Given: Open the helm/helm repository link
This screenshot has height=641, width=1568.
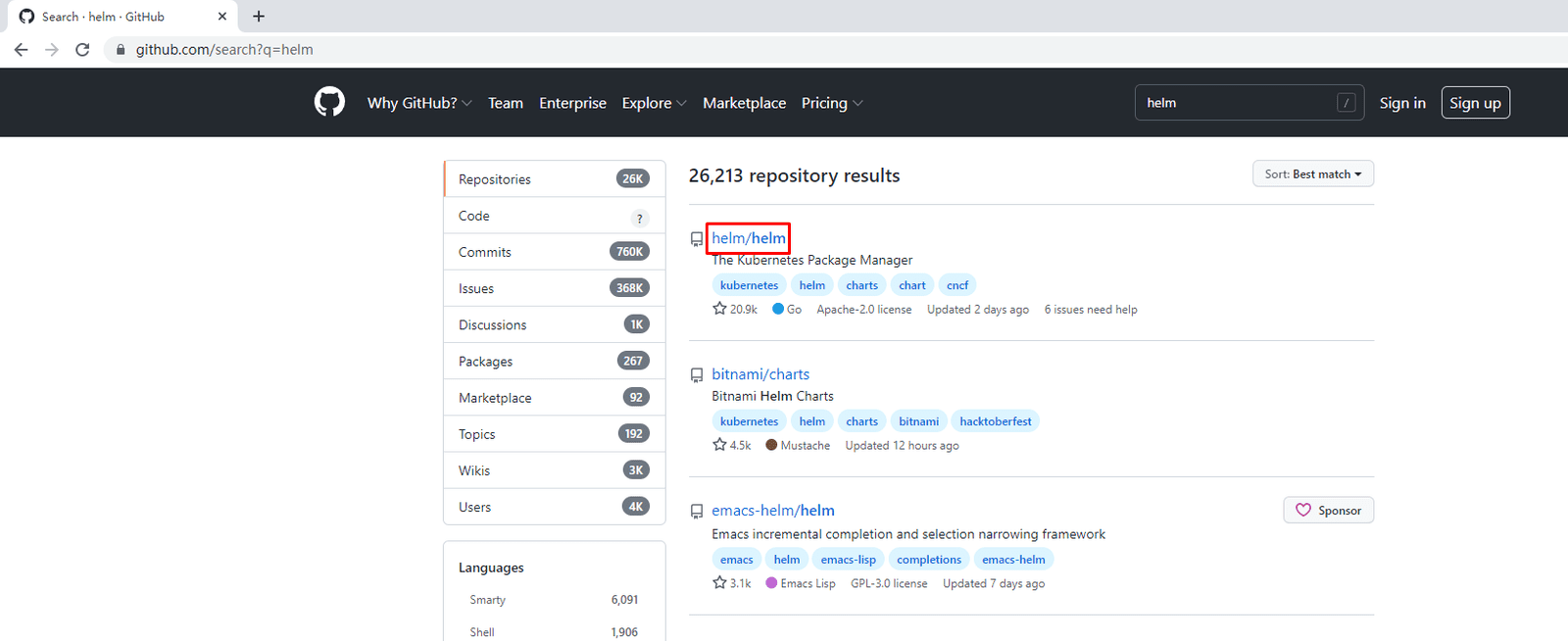Looking at the screenshot, I should (x=749, y=238).
